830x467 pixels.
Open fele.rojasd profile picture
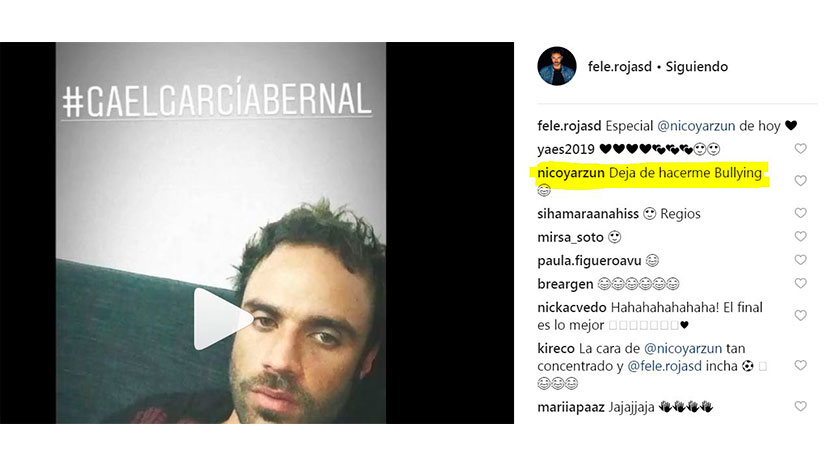pos(557,66)
